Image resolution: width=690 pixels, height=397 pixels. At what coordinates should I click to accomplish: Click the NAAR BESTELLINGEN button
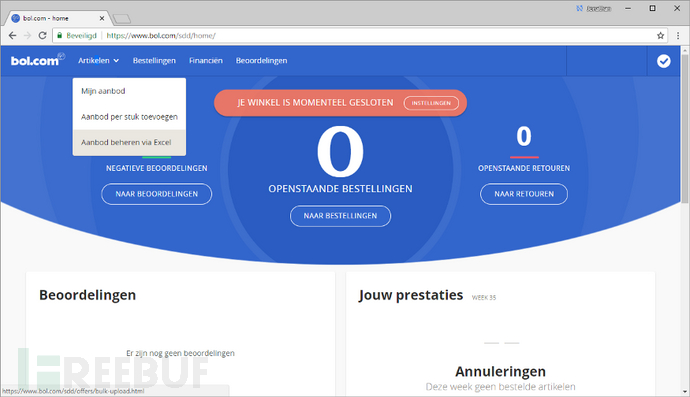340,216
